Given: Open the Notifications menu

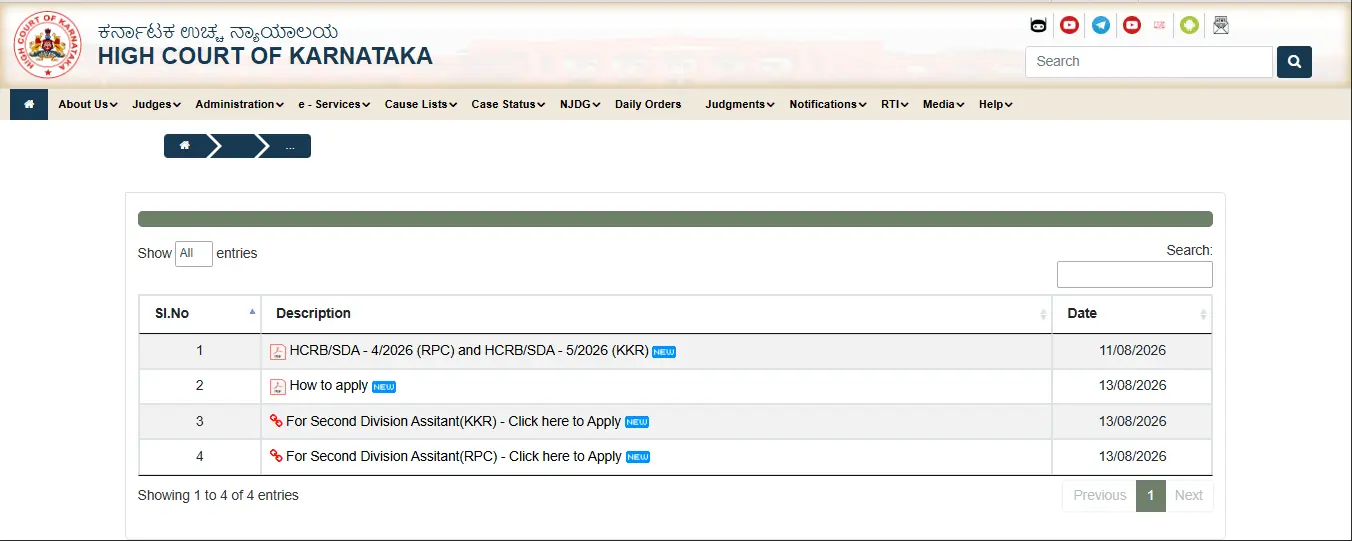Looking at the screenshot, I should coord(828,104).
